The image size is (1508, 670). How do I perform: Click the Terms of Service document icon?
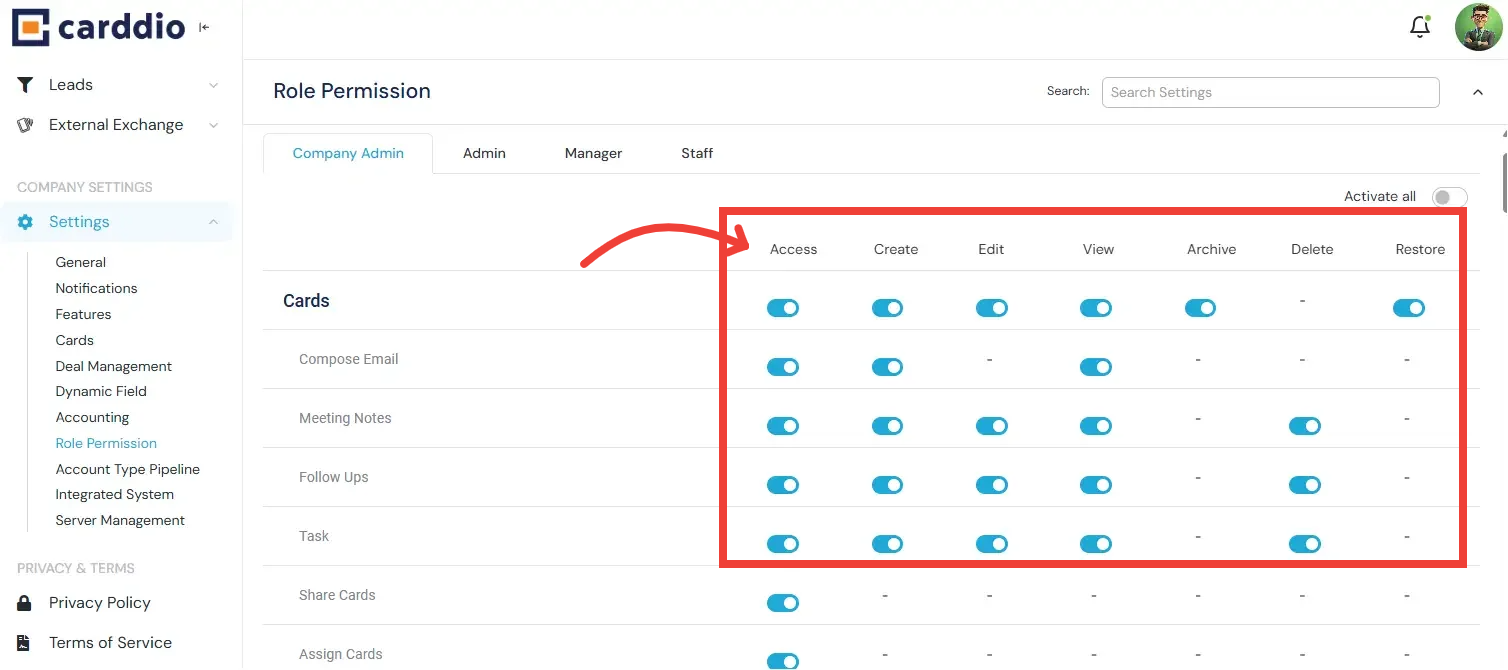click(25, 642)
